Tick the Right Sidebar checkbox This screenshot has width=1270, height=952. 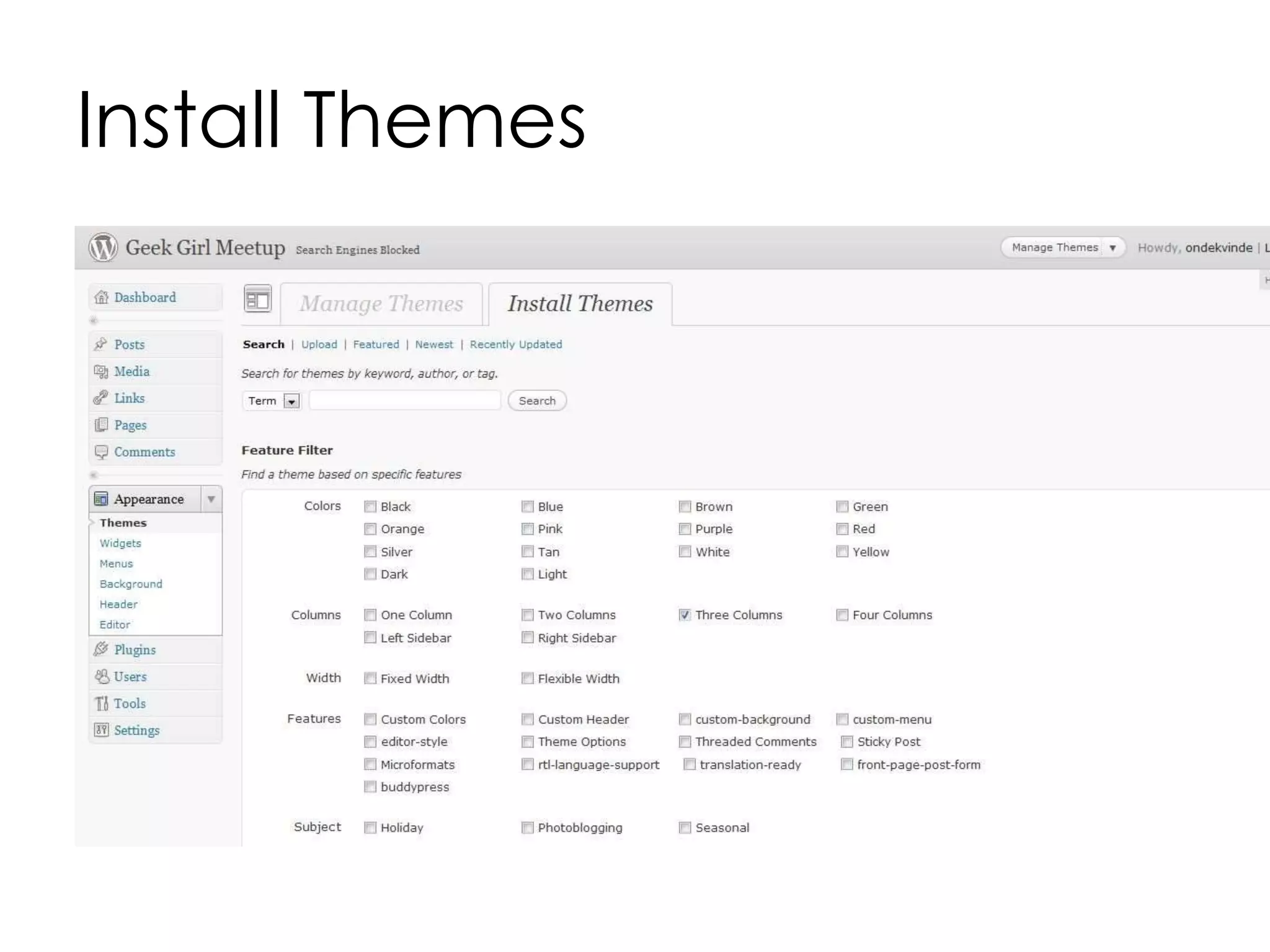click(528, 637)
